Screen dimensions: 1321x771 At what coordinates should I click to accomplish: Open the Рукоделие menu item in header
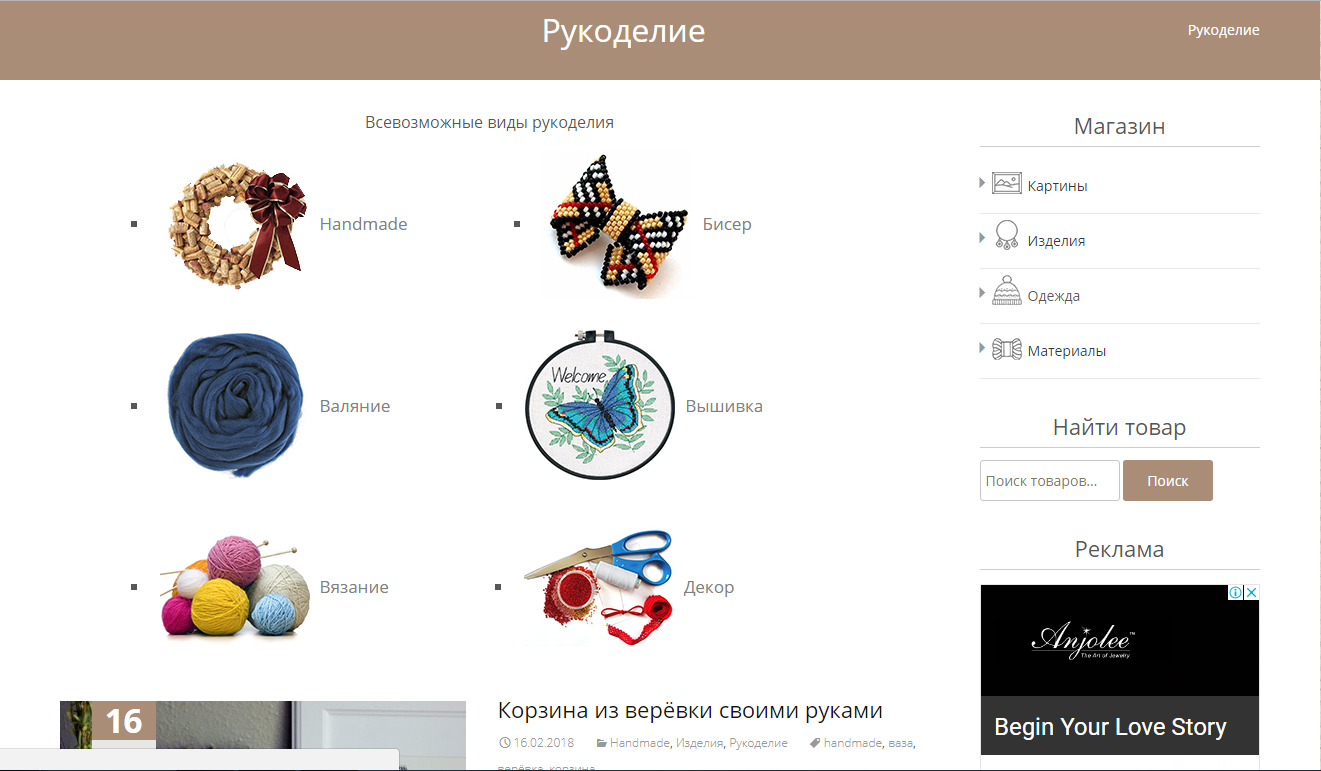point(1223,30)
